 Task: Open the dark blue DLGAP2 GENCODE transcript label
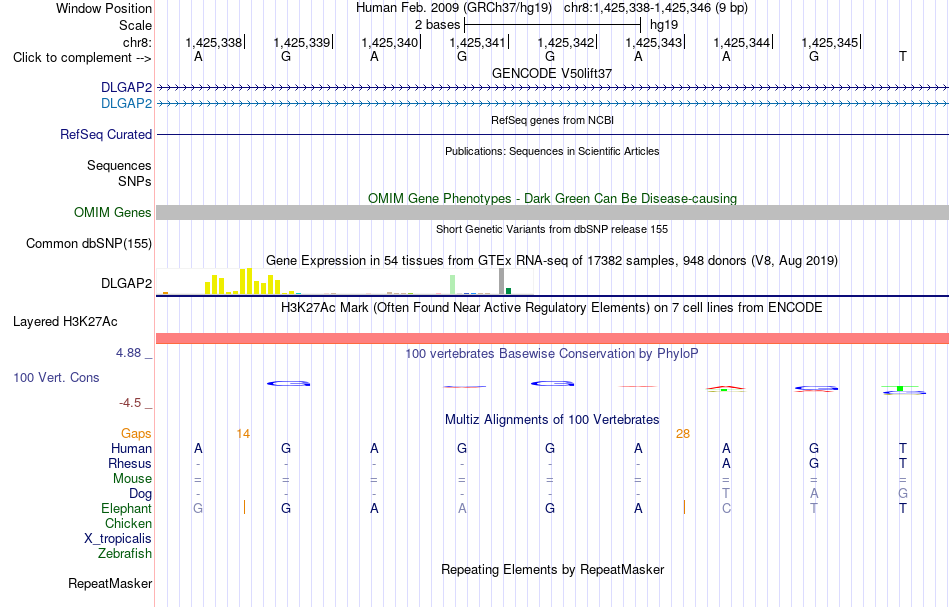126,87
